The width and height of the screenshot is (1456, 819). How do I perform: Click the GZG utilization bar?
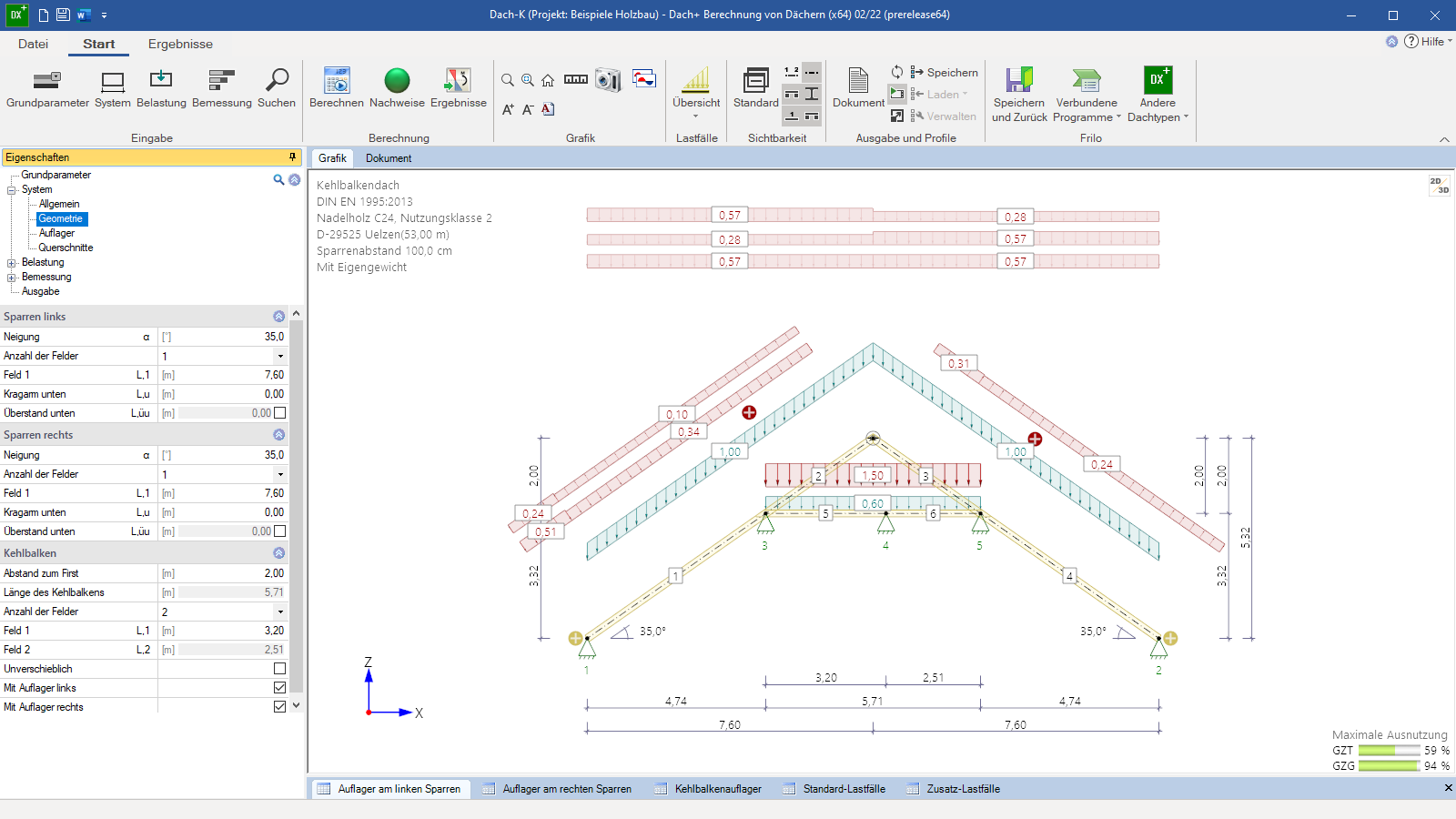(x=1389, y=766)
